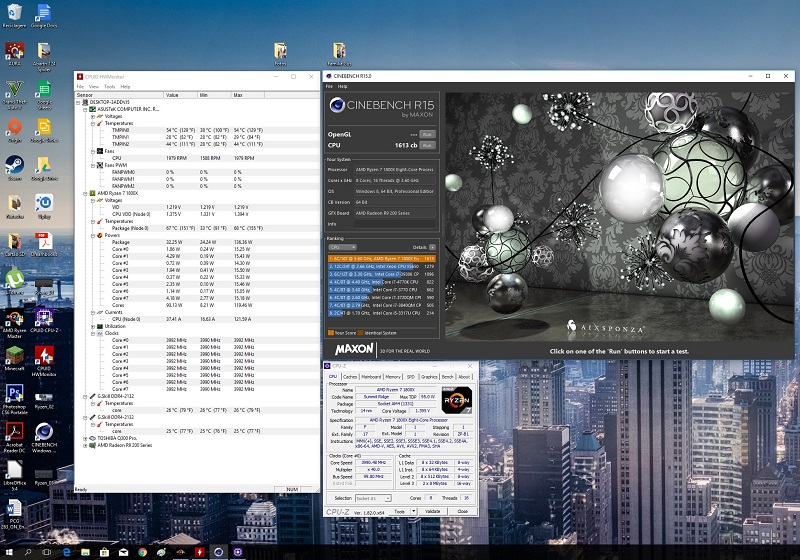
Task: Collapse the Powers tree node
Action: [x=92, y=235]
